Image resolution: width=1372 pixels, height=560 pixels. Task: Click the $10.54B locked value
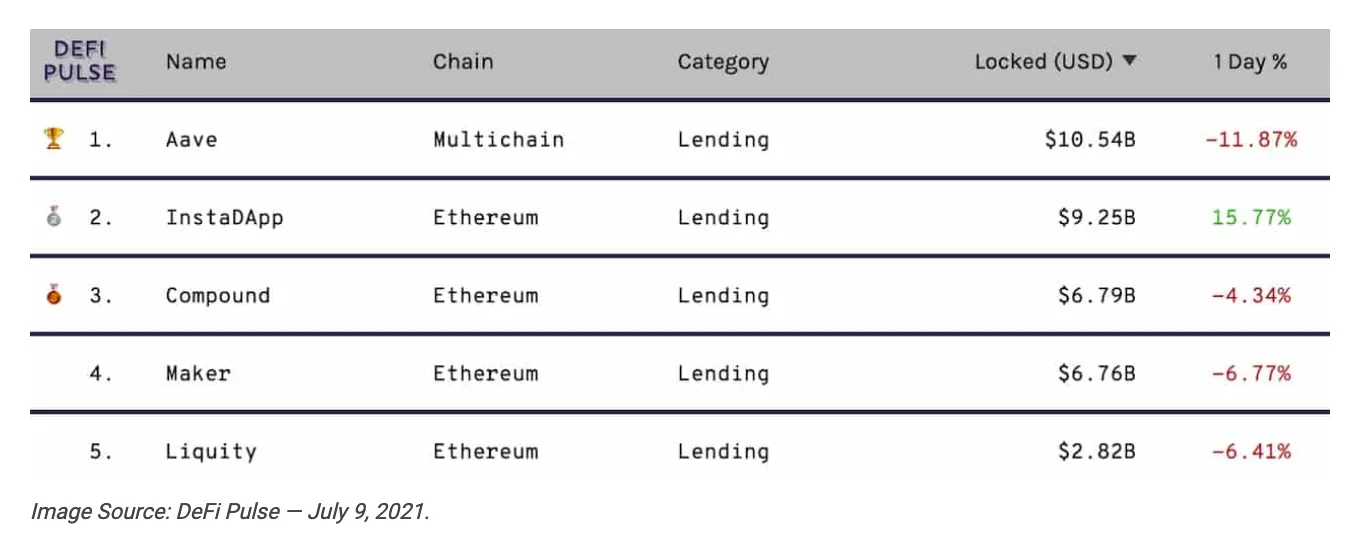tap(1090, 139)
